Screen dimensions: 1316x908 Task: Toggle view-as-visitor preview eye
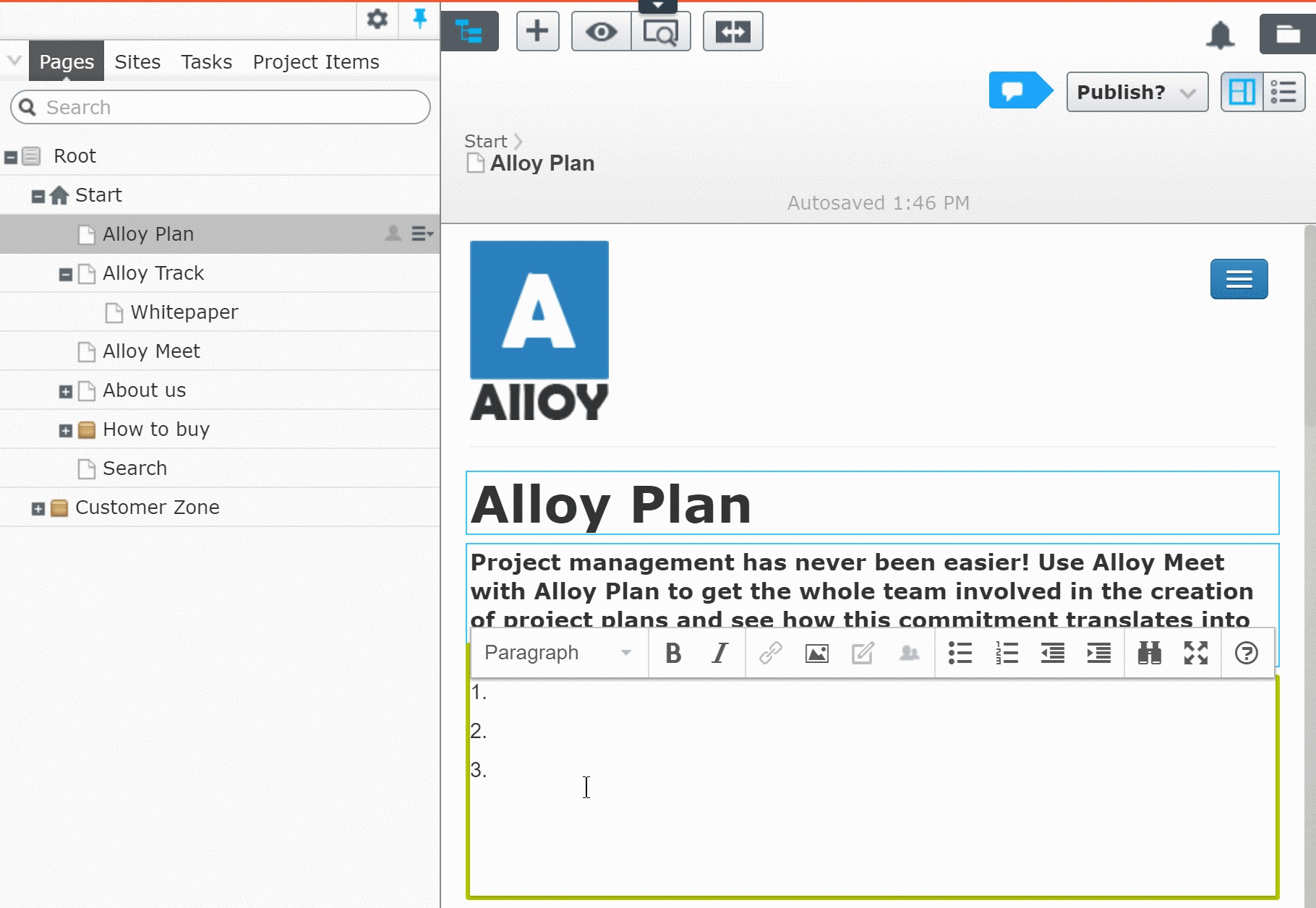point(601,32)
